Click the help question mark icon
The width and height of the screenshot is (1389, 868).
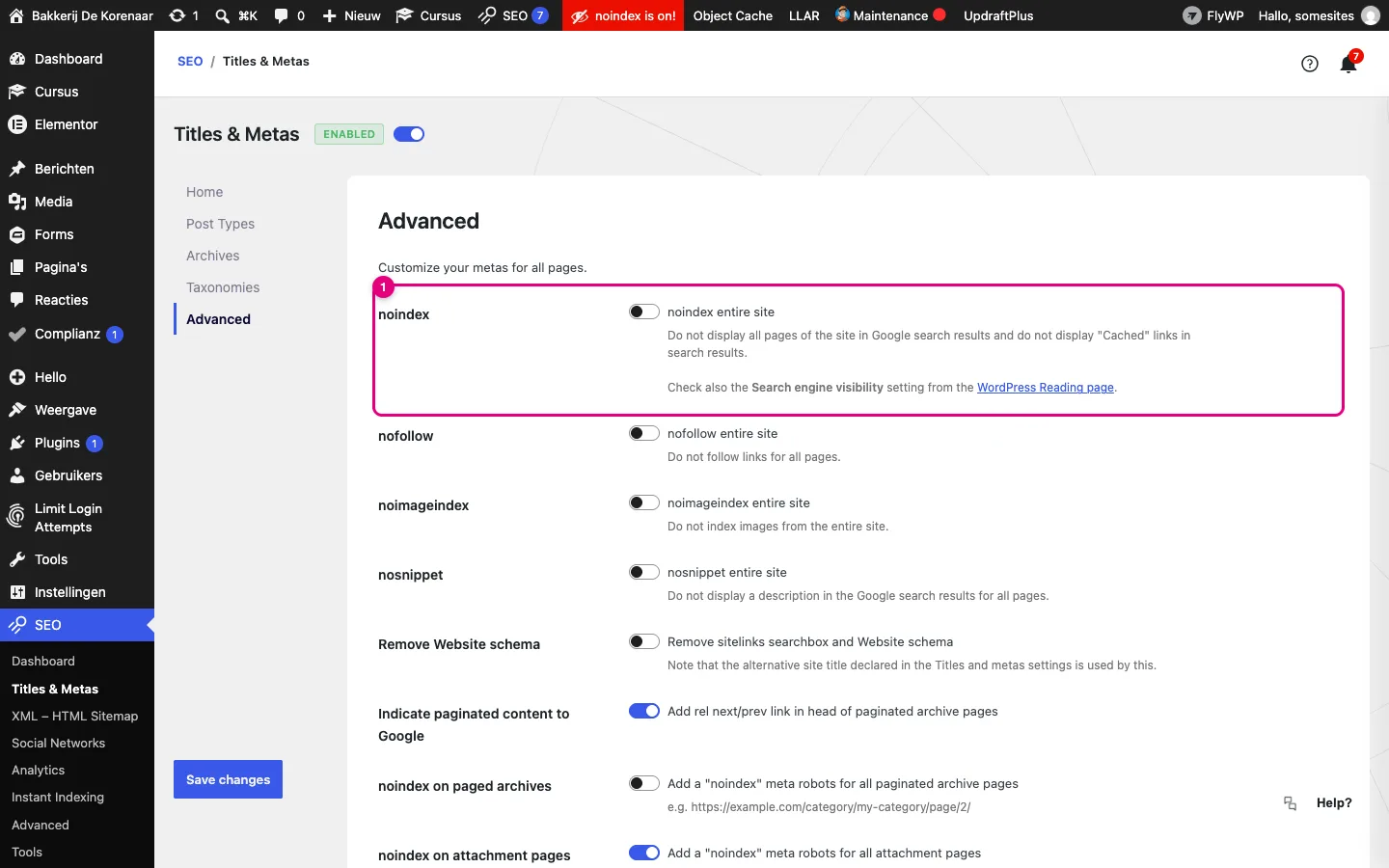tap(1310, 64)
